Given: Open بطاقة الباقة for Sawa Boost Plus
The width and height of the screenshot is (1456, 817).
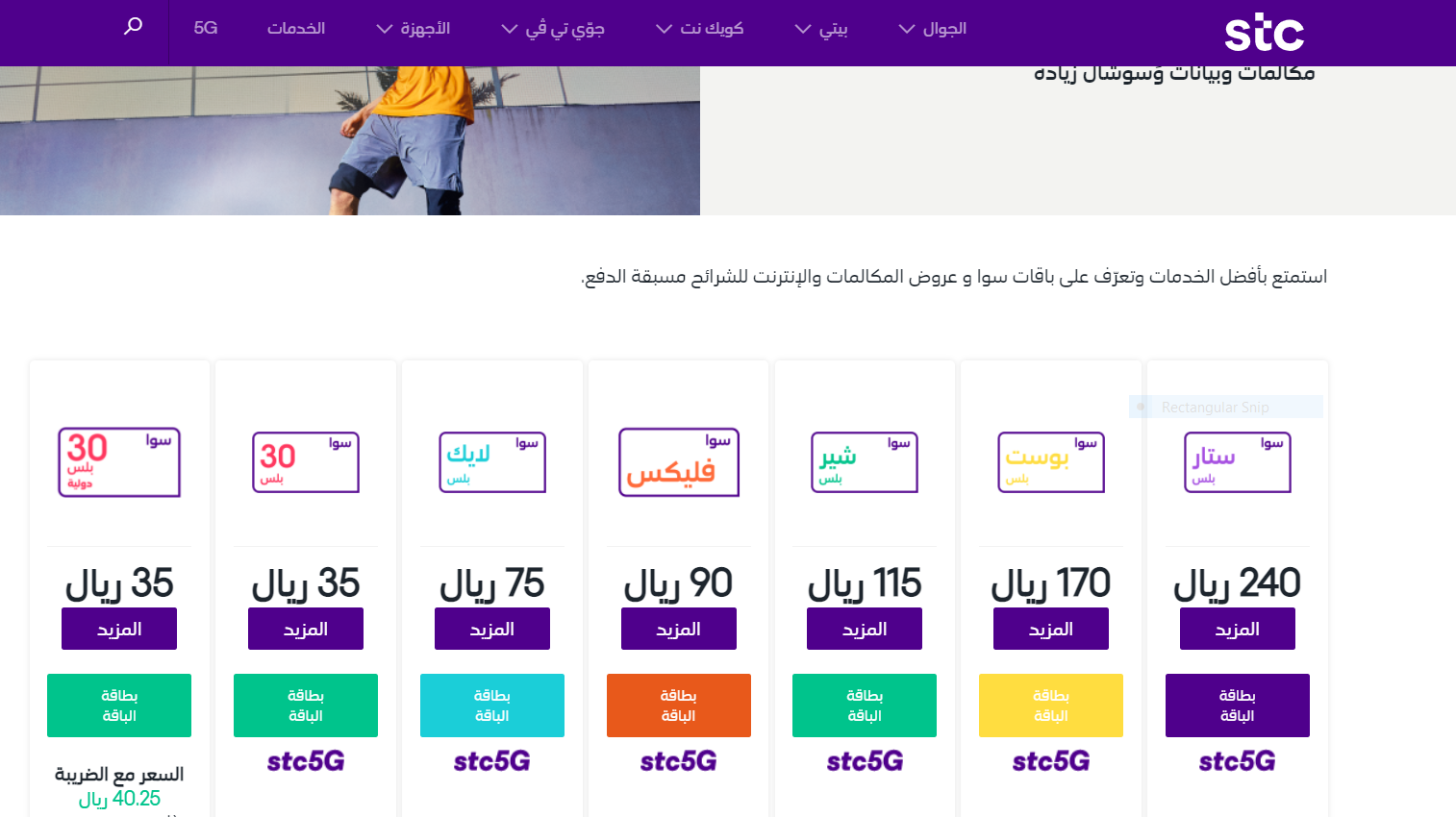Looking at the screenshot, I should click(1050, 705).
